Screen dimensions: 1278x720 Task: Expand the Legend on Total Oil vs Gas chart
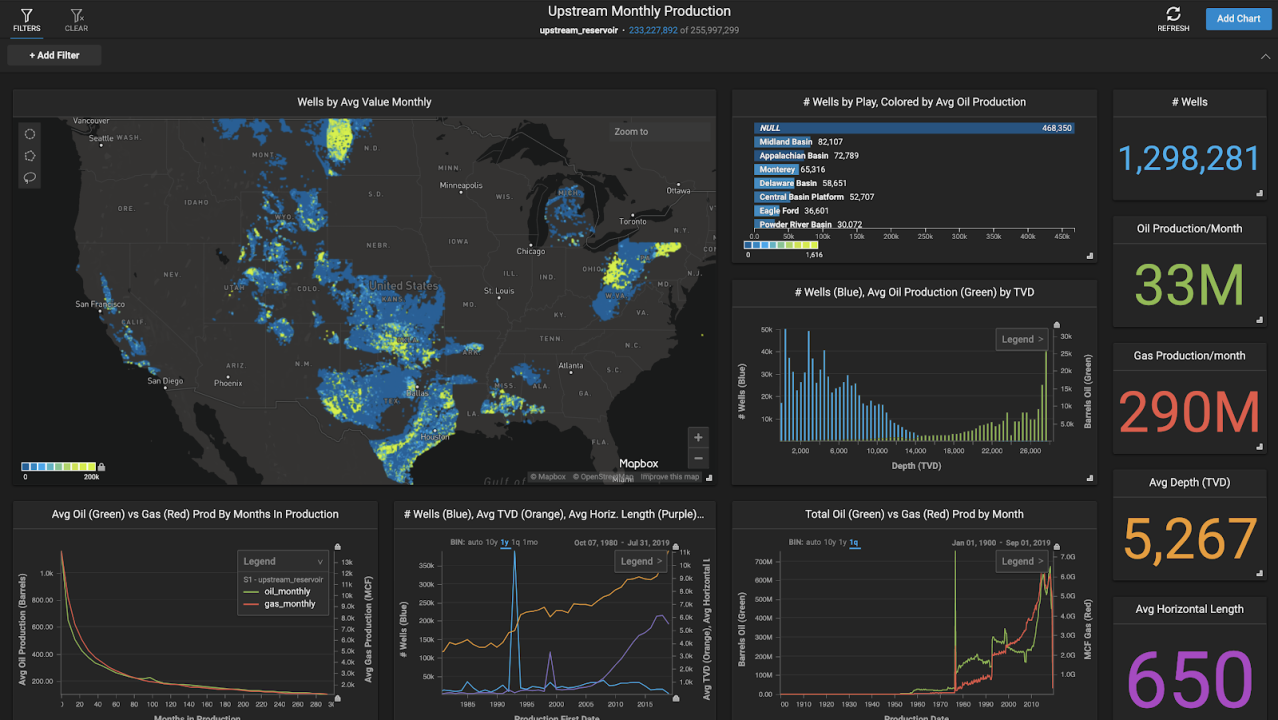coord(1022,561)
